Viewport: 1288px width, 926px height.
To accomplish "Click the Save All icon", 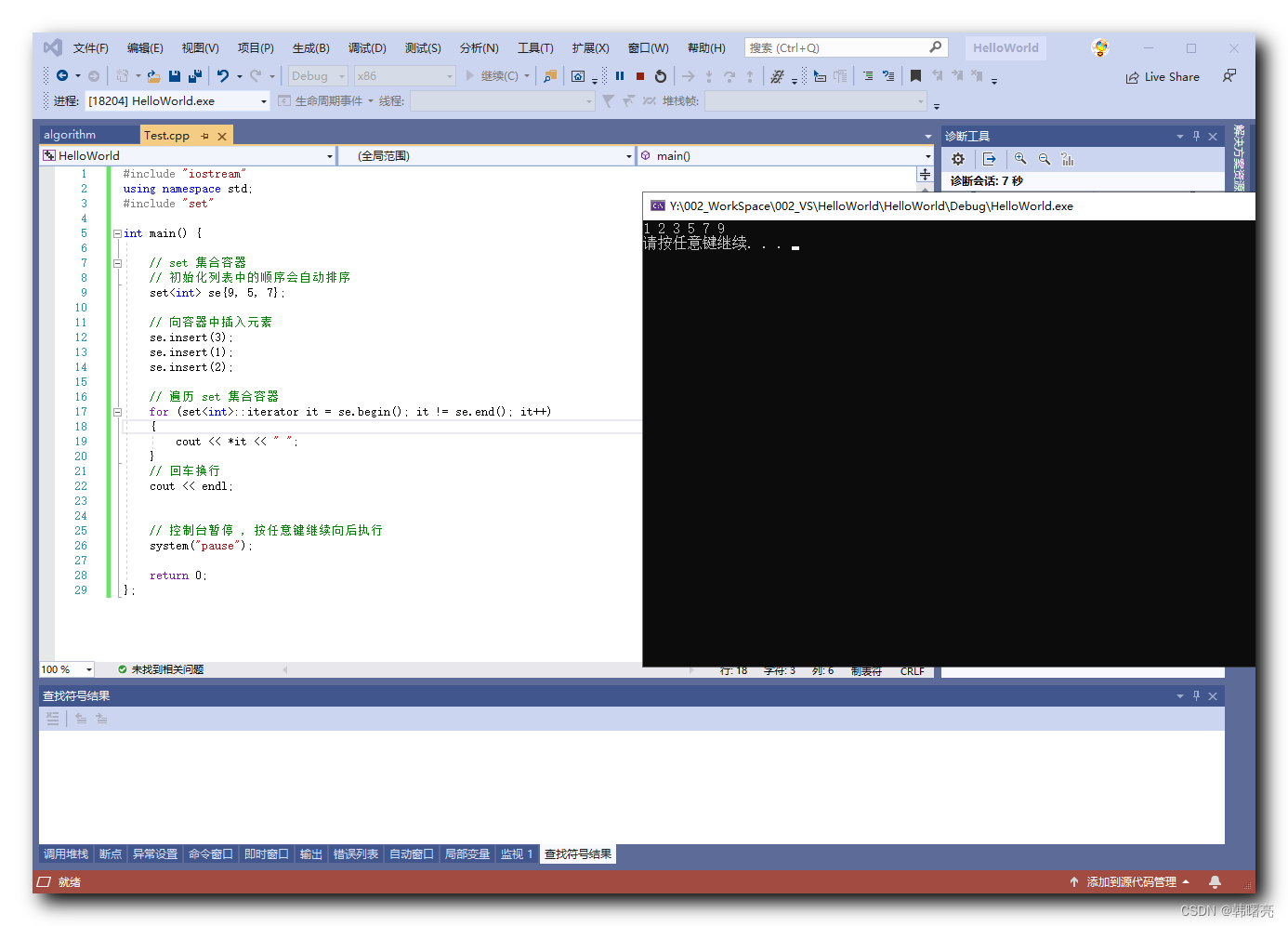I will click(195, 76).
